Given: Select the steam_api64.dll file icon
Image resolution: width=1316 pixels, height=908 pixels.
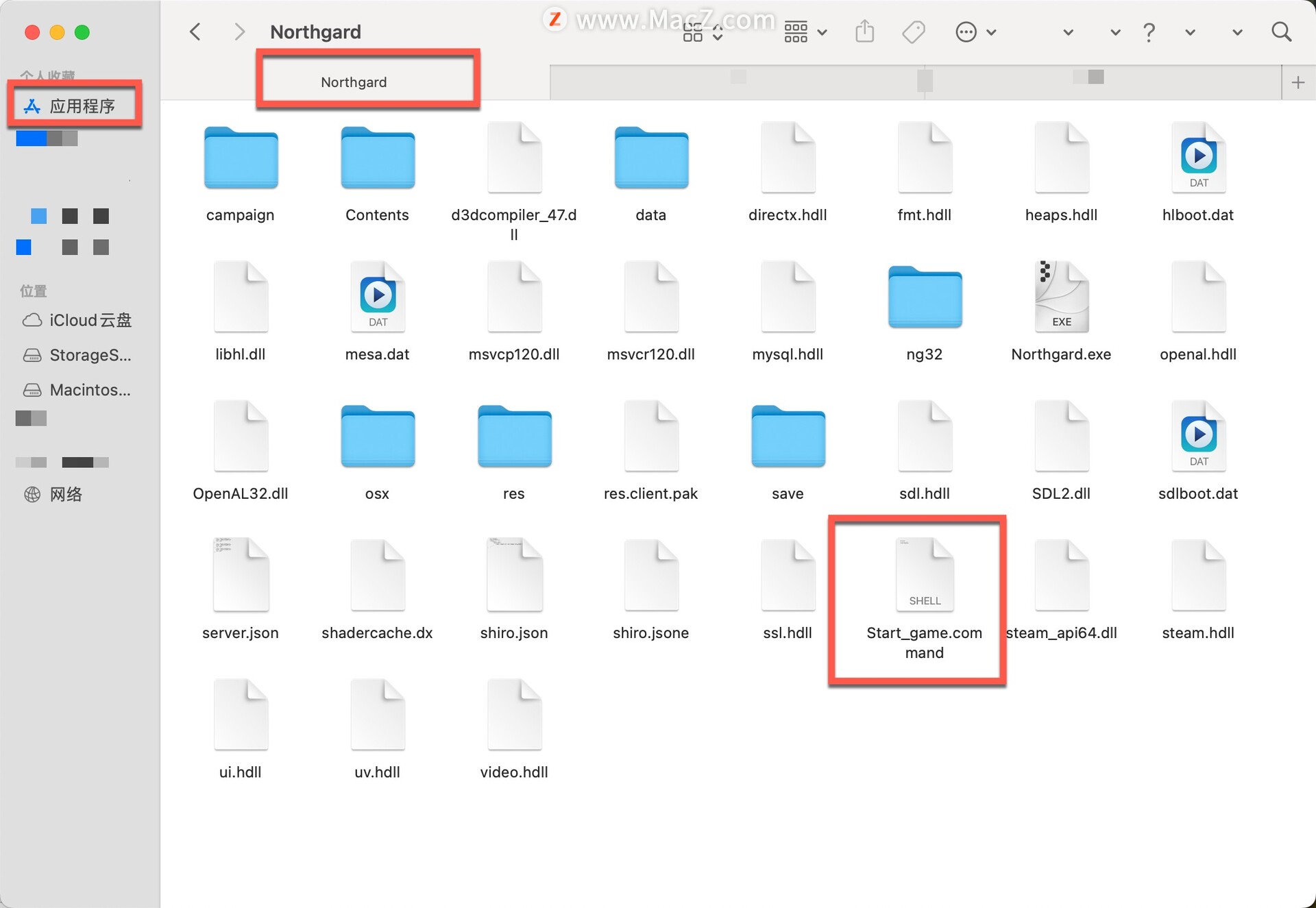Looking at the screenshot, I should 1062,576.
